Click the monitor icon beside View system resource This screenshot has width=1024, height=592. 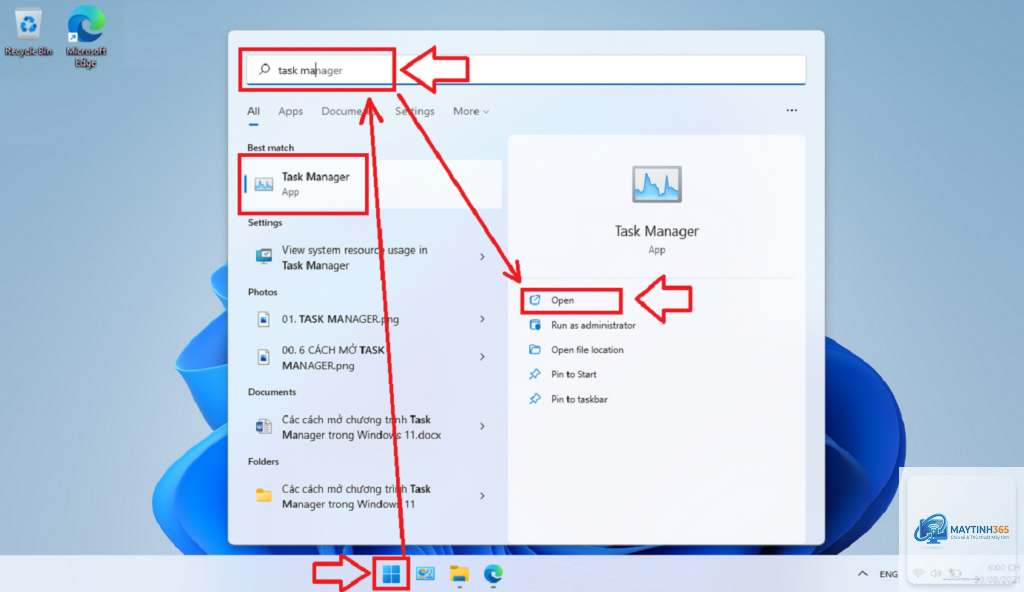click(264, 257)
